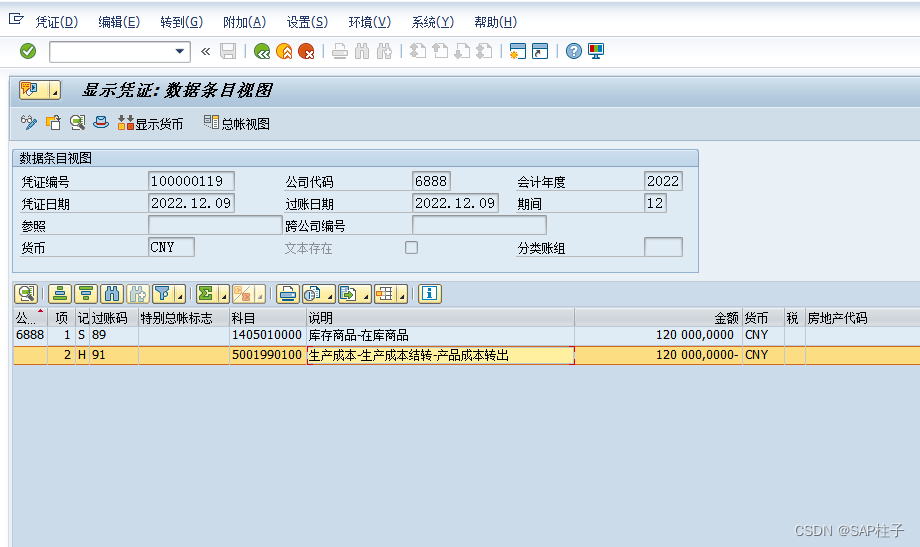The image size is (920, 547).
Task: Click the ALV grid Print icon
Action: pyautogui.click(x=288, y=293)
